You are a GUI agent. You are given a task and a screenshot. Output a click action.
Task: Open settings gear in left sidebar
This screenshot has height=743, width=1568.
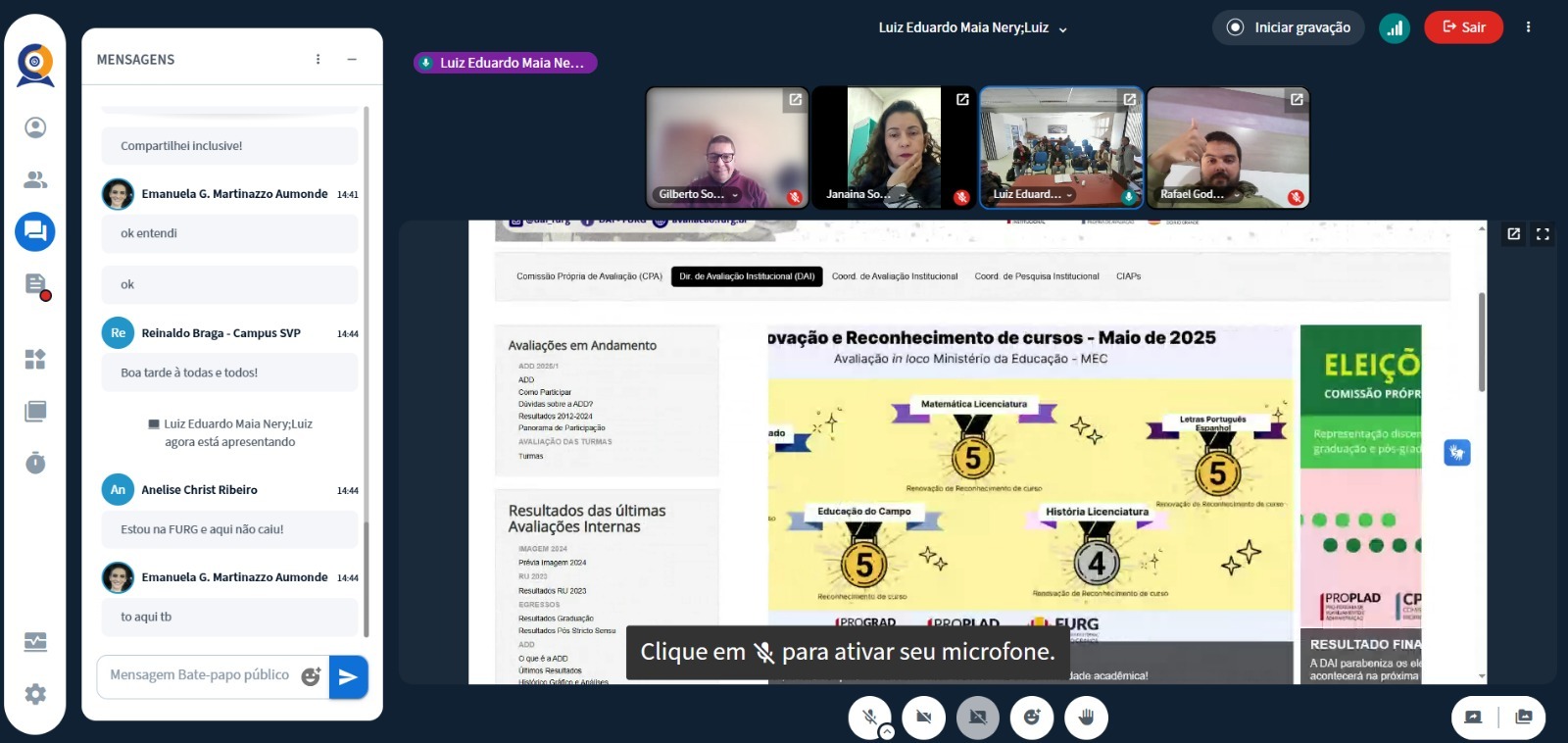point(35,694)
